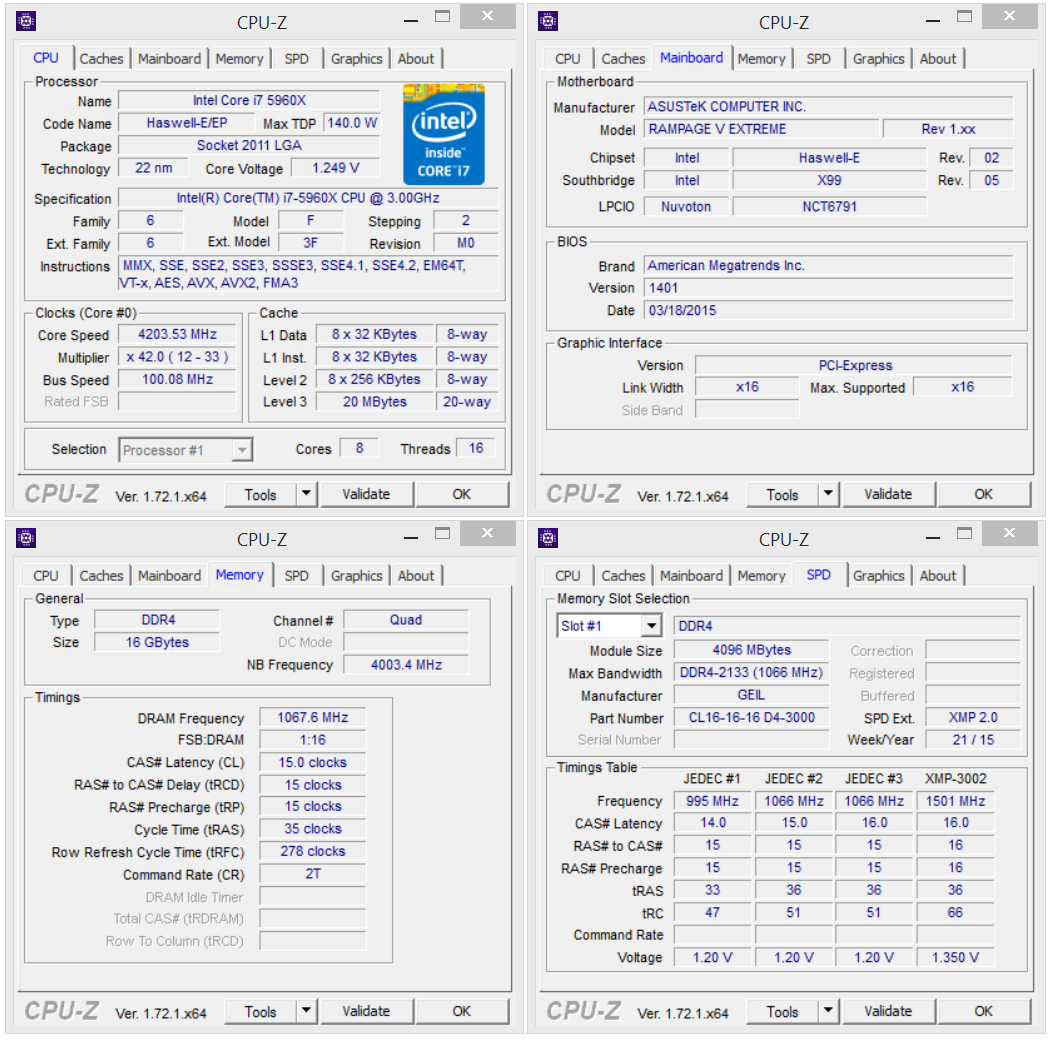Click OK in the CPU window
This screenshot has width=1050, height=1041.
(461, 494)
